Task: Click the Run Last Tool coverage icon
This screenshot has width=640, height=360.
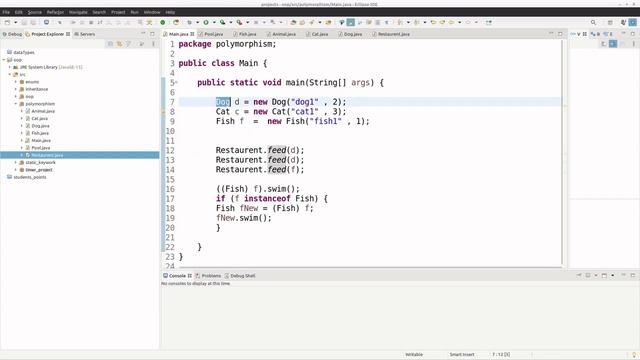Action: pos(222,22)
